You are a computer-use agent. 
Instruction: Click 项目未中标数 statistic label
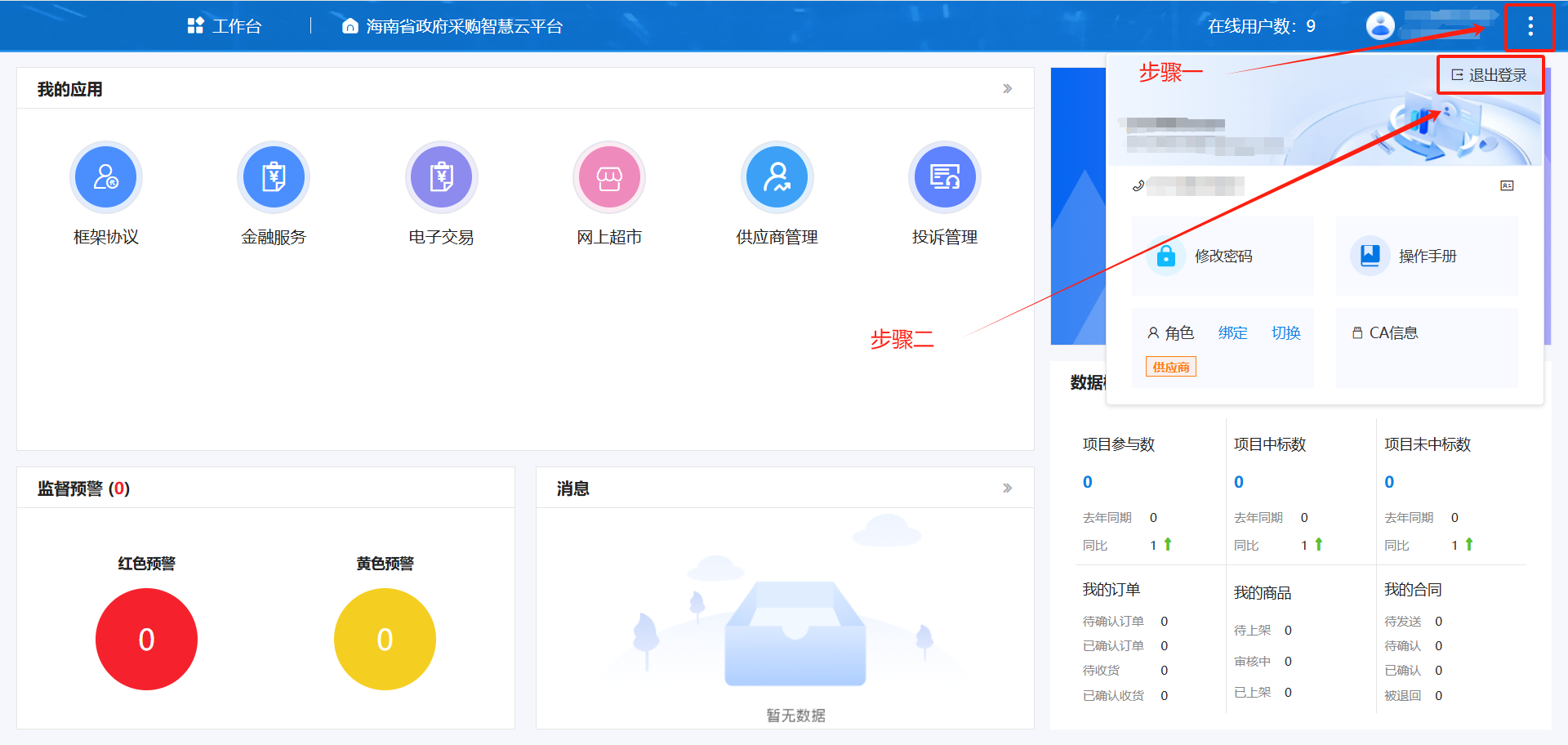1427,444
